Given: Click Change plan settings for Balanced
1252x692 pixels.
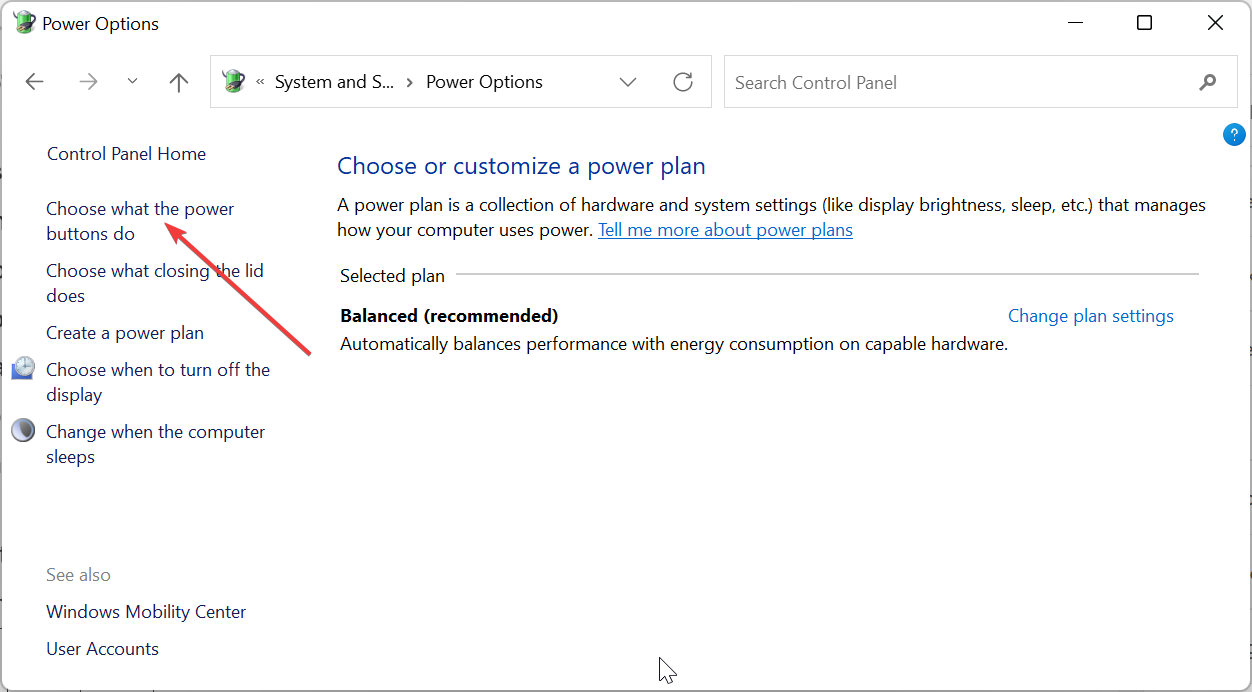Looking at the screenshot, I should pyautogui.click(x=1091, y=316).
